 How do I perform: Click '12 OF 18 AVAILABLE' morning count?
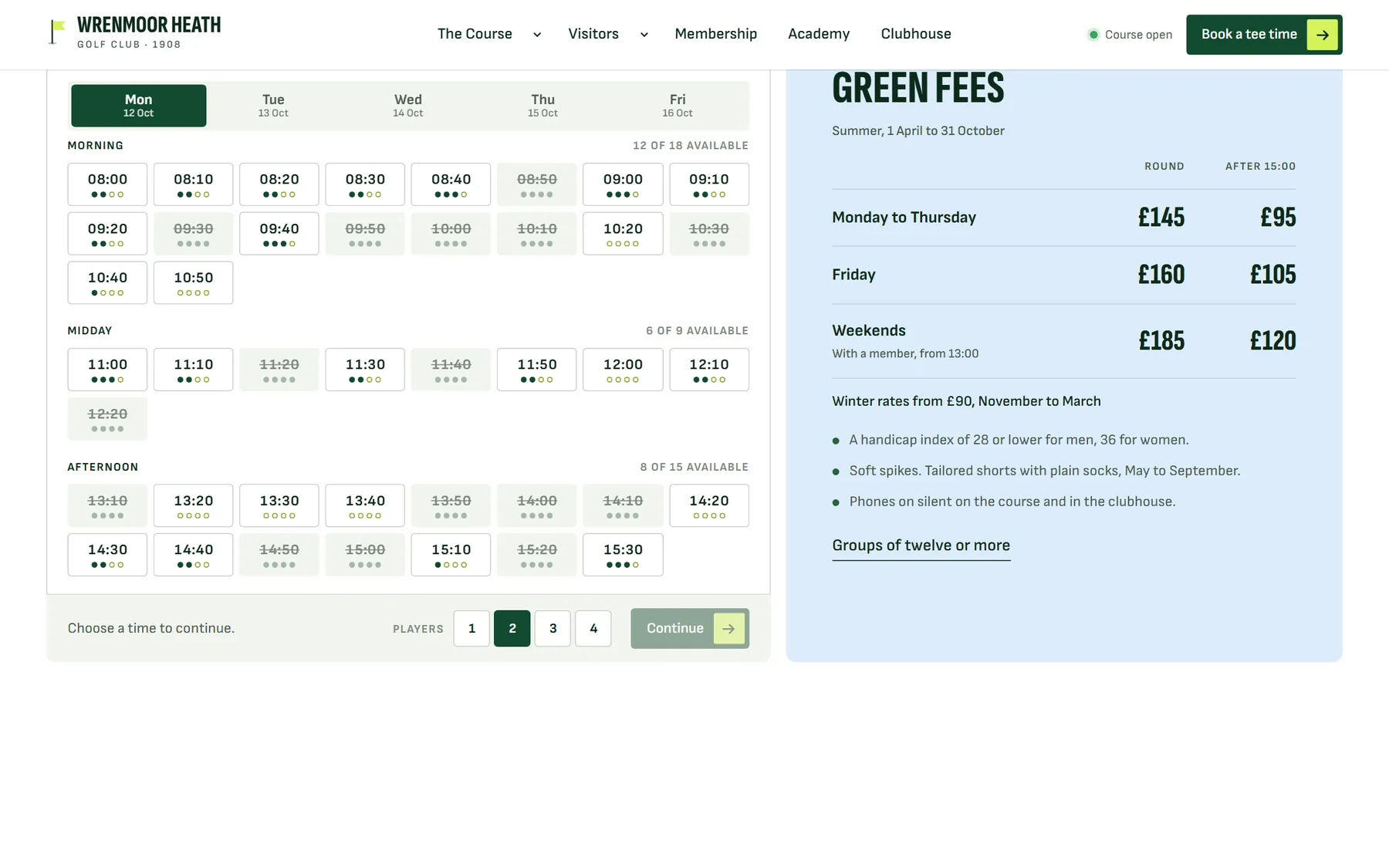690,146
